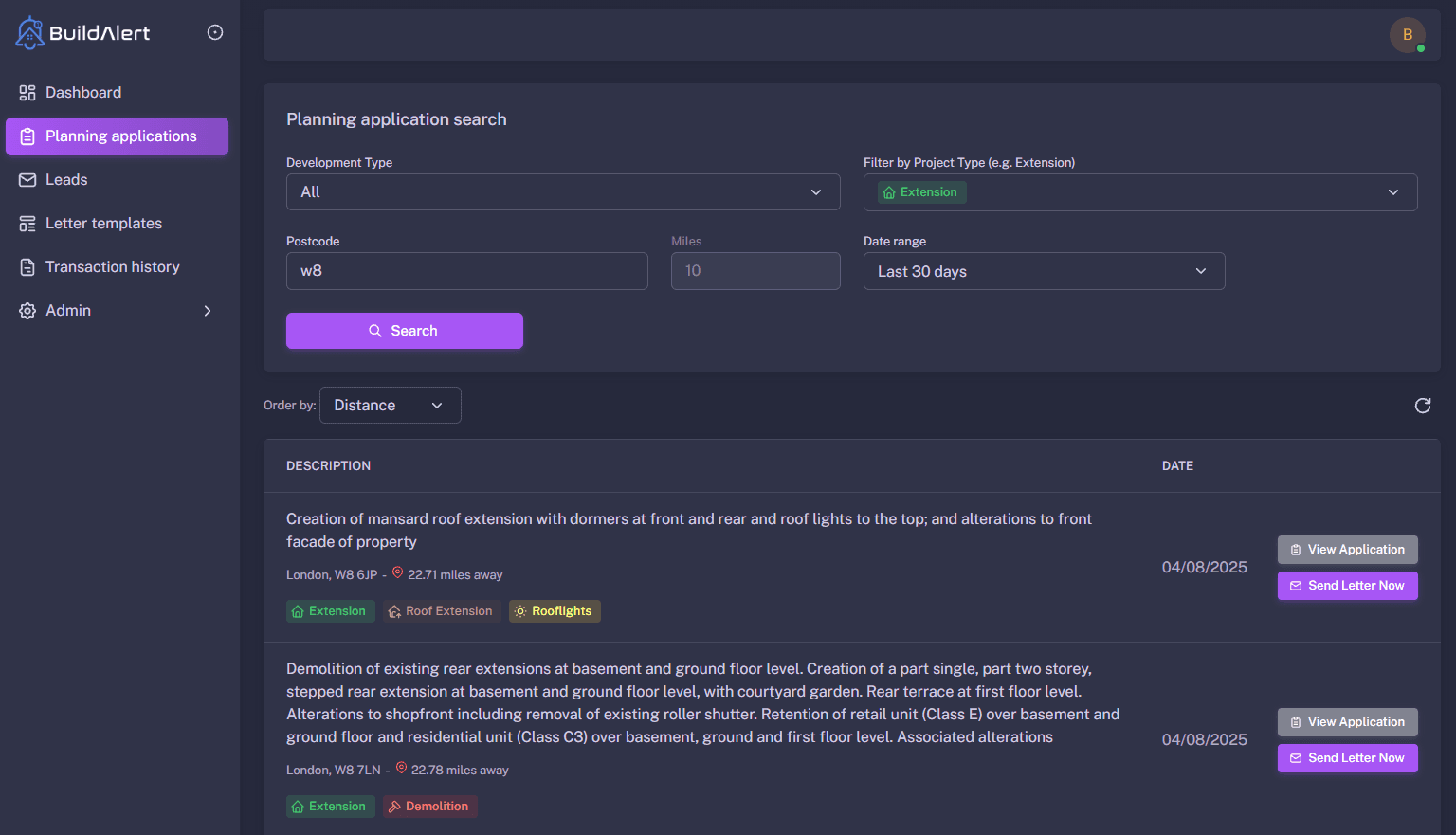
Task: Click into the Postcode field
Action: 466,271
